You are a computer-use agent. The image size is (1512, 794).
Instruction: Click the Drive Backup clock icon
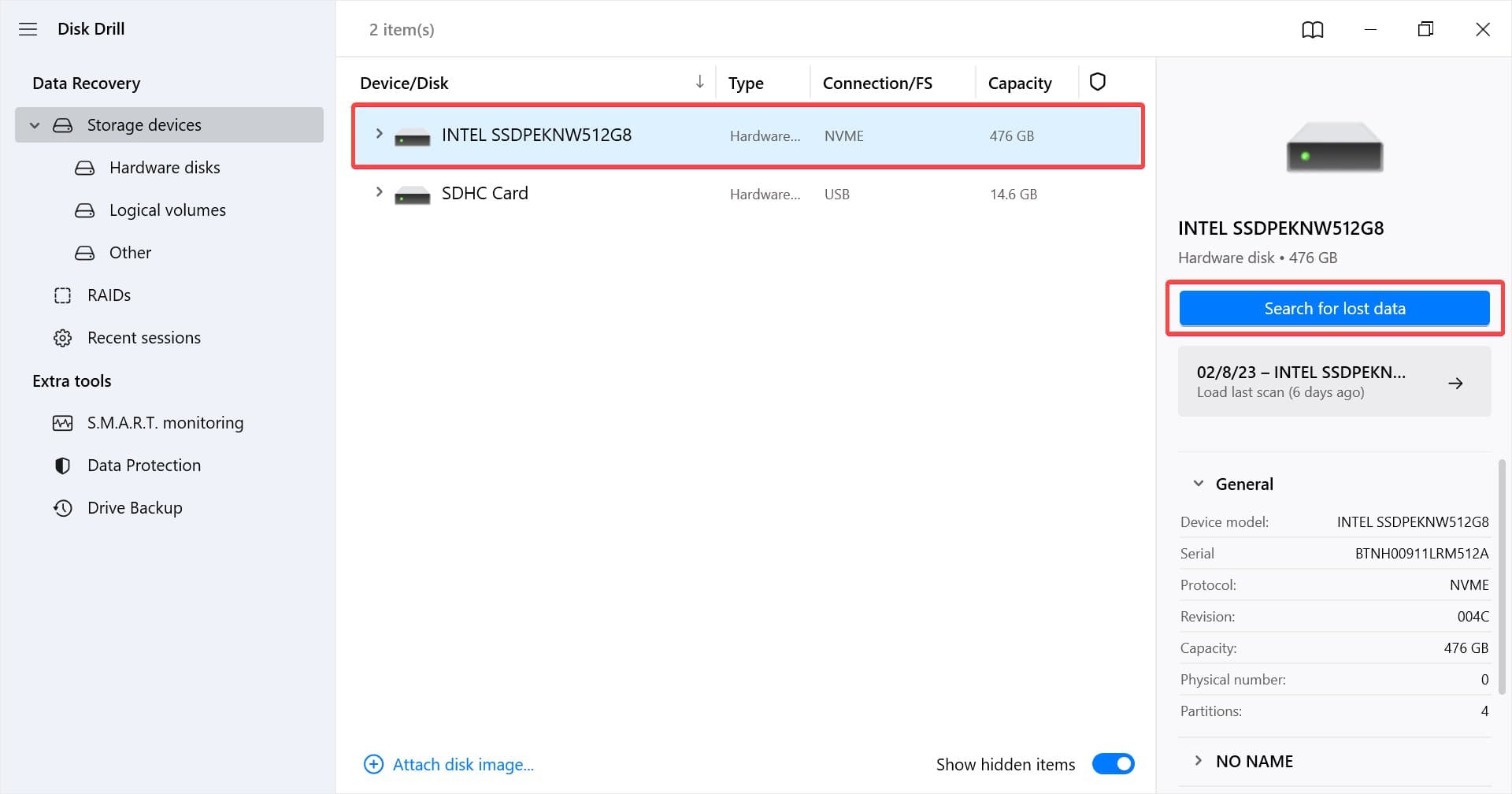pyautogui.click(x=63, y=508)
